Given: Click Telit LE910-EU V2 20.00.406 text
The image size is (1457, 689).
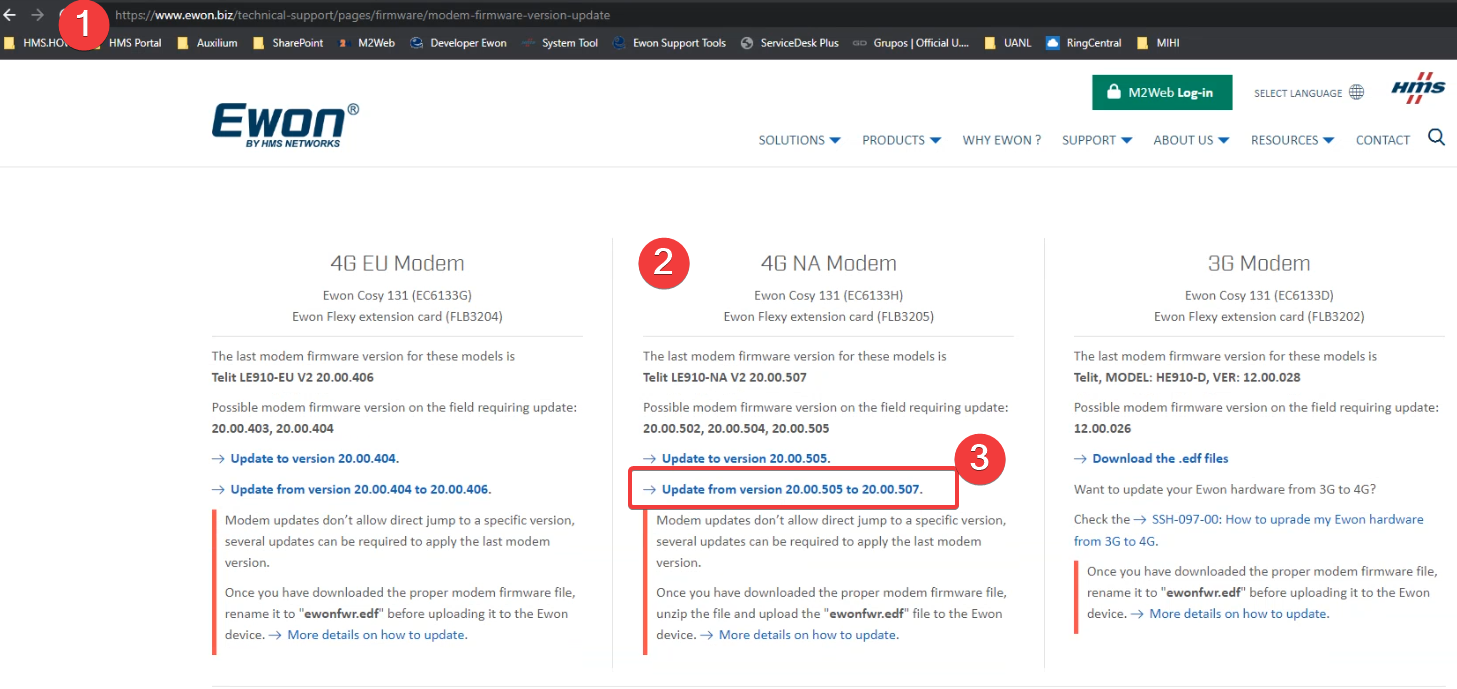Looking at the screenshot, I should [293, 377].
